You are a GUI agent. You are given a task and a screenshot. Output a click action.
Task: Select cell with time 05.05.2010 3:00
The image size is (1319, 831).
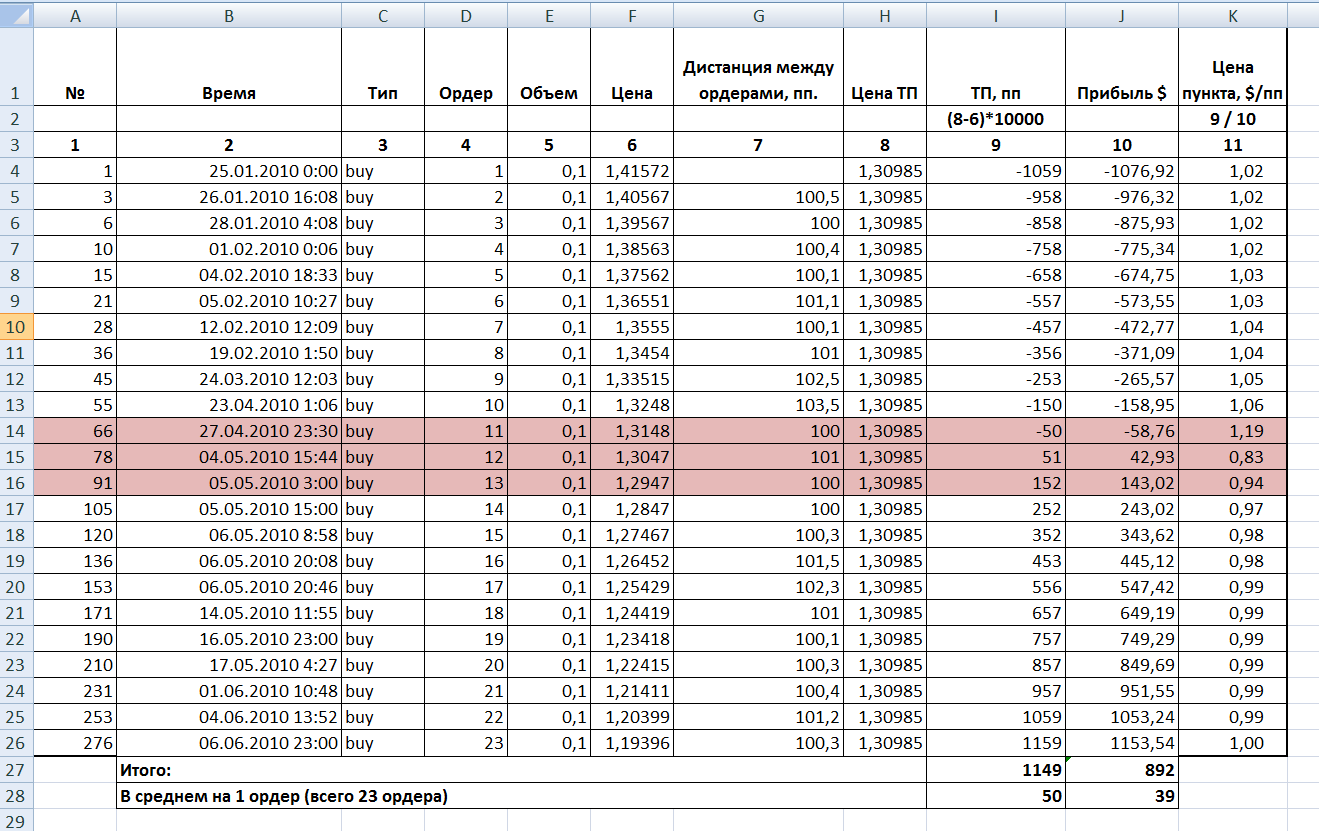pos(229,483)
